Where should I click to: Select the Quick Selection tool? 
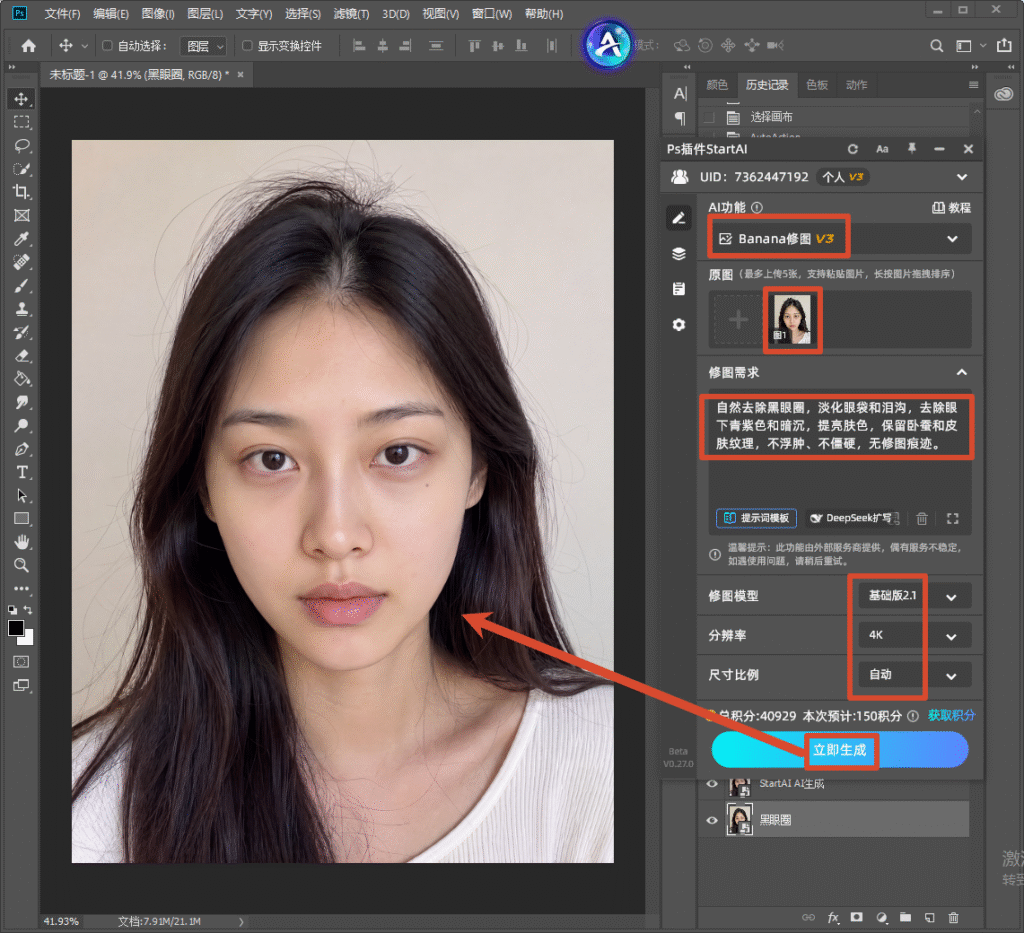22,169
